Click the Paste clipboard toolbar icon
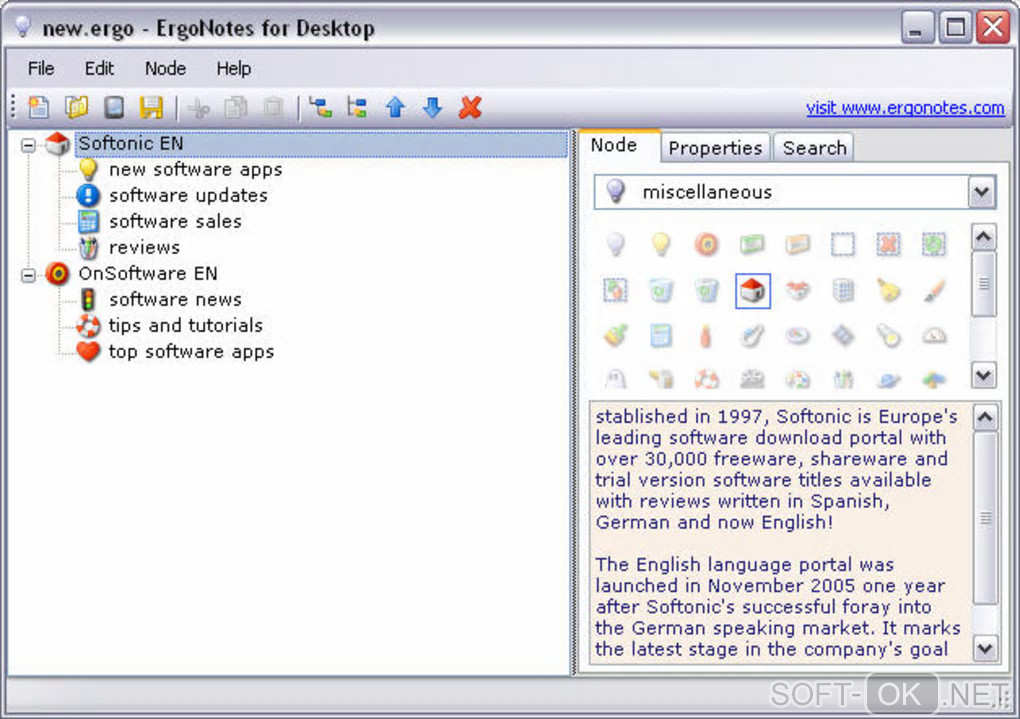1020x719 pixels. point(273,108)
